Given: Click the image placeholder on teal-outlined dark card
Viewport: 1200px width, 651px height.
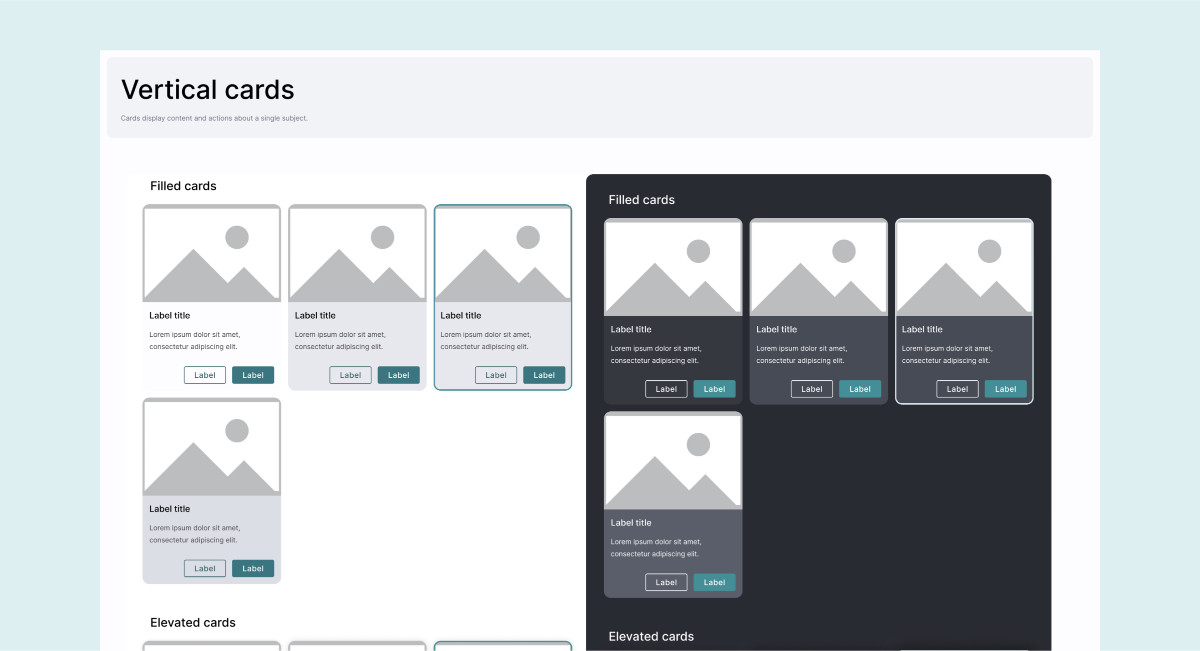Looking at the screenshot, I should pos(964,266).
